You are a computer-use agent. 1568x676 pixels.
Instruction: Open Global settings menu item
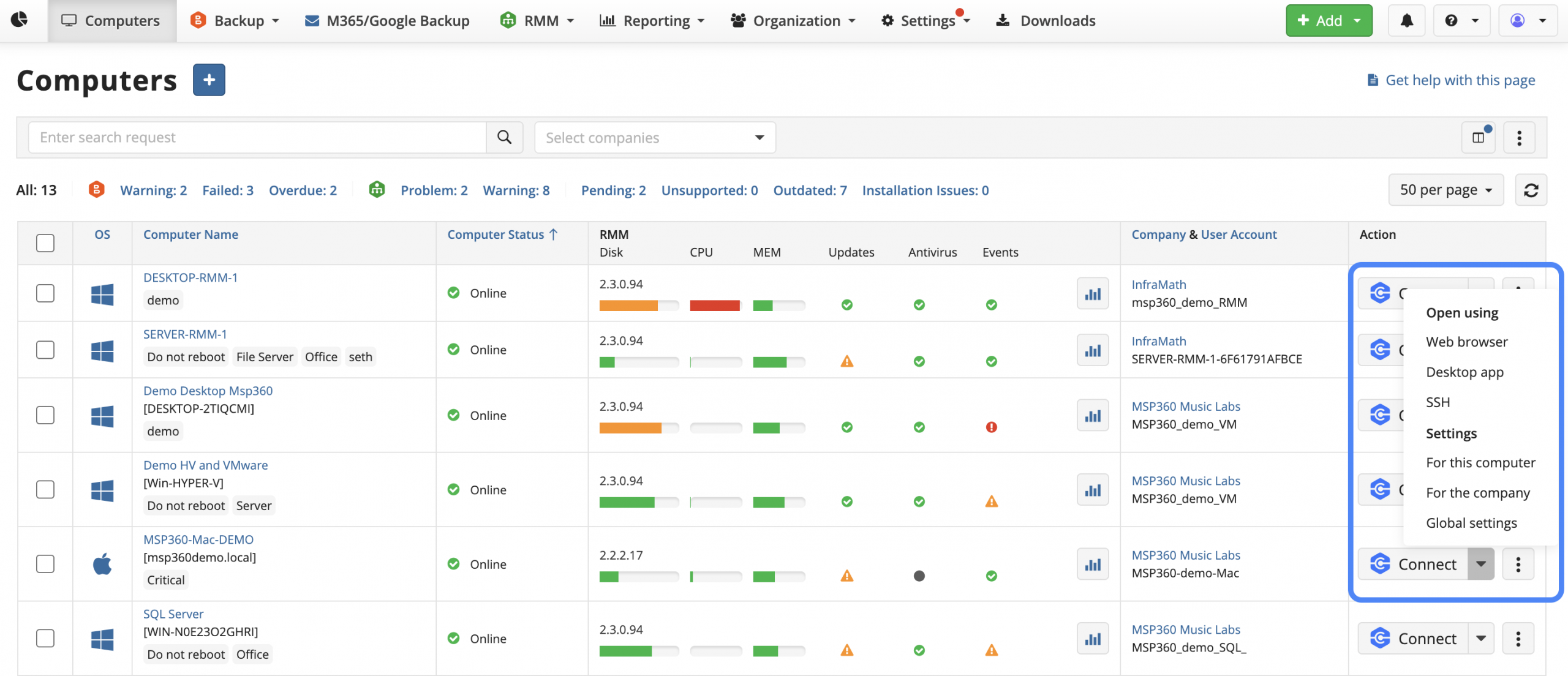(x=1471, y=523)
